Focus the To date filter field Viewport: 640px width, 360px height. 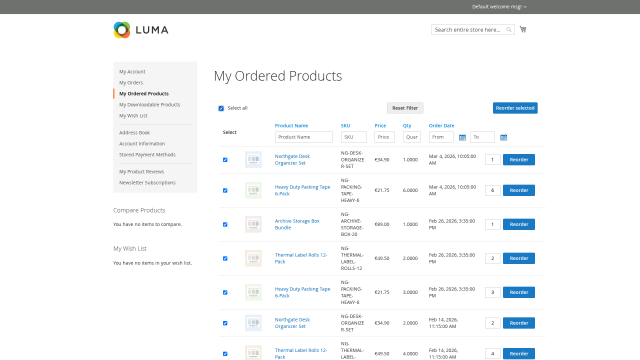click(482, 137)
